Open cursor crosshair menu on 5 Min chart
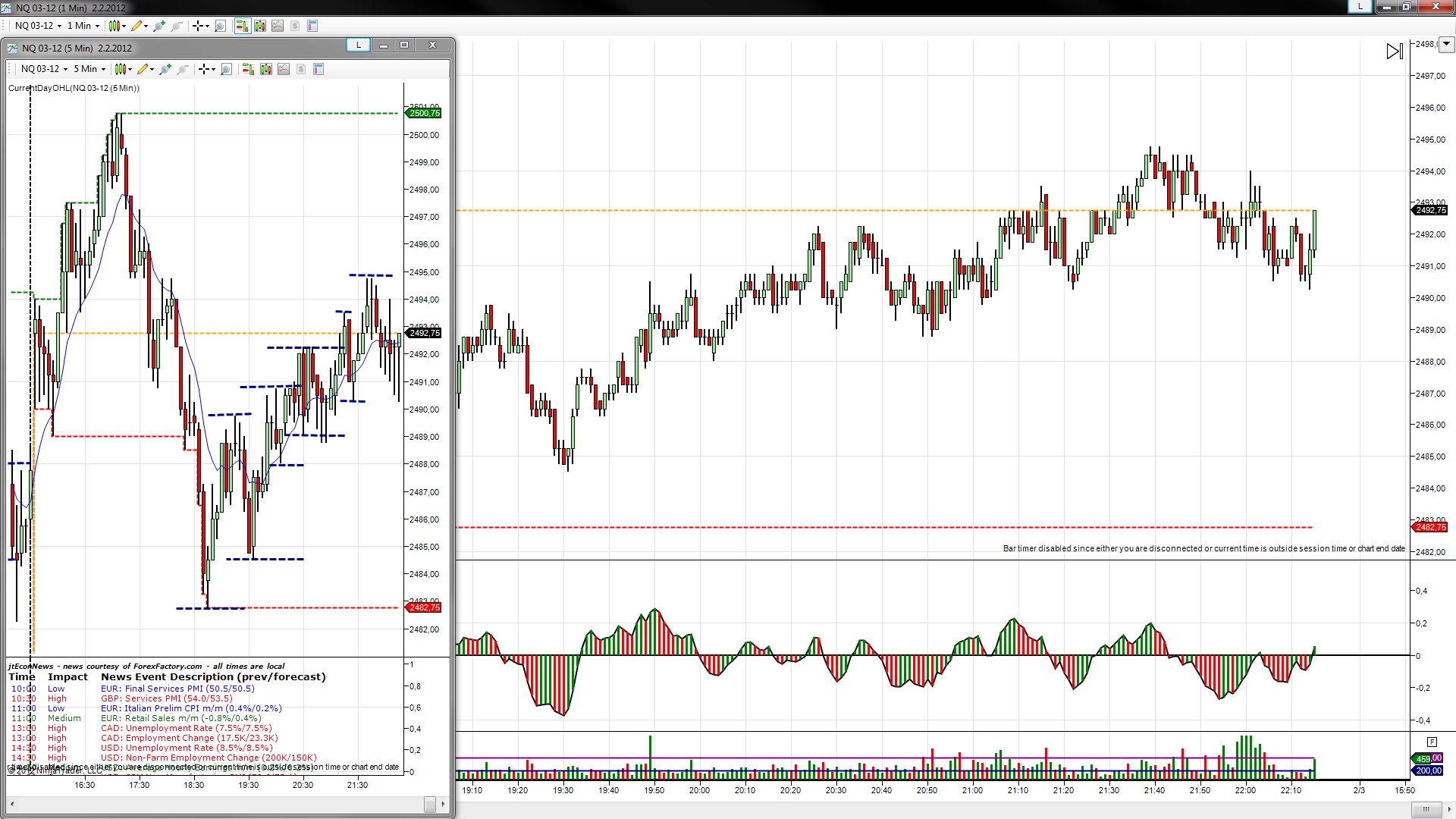1456x819 pixels. pos(206,69)
